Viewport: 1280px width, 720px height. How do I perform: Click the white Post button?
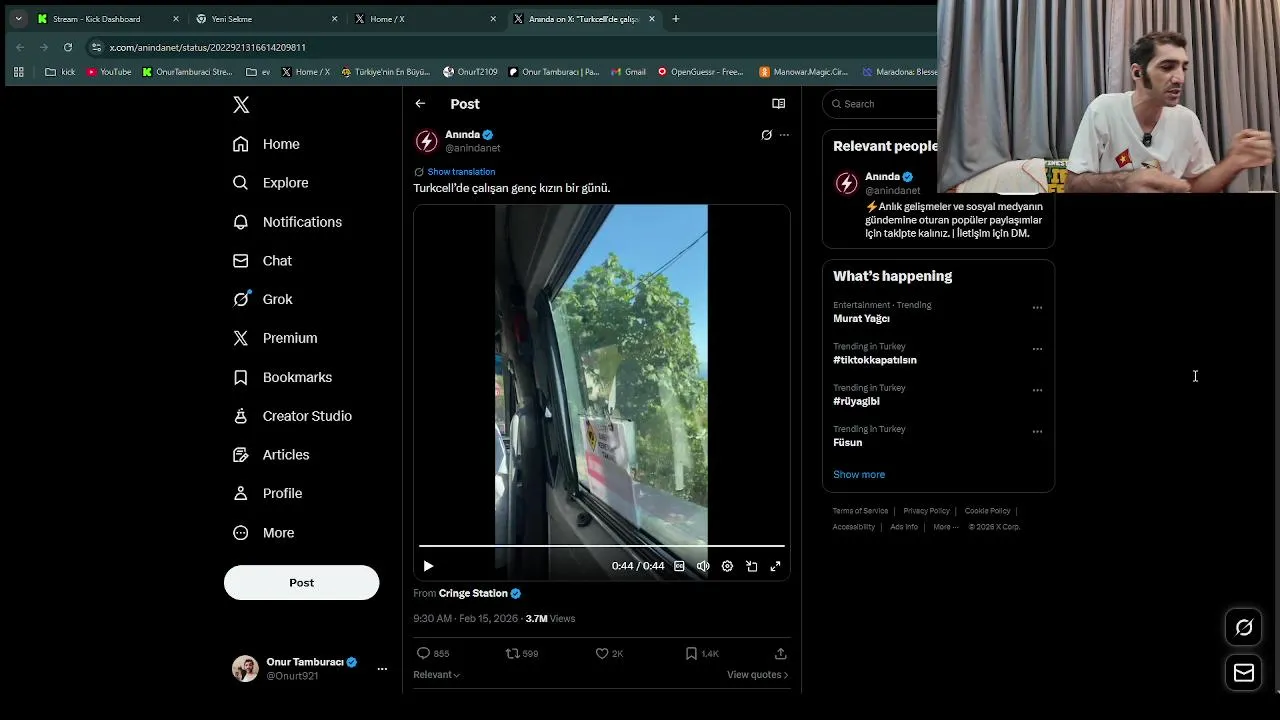coord(301,582)
